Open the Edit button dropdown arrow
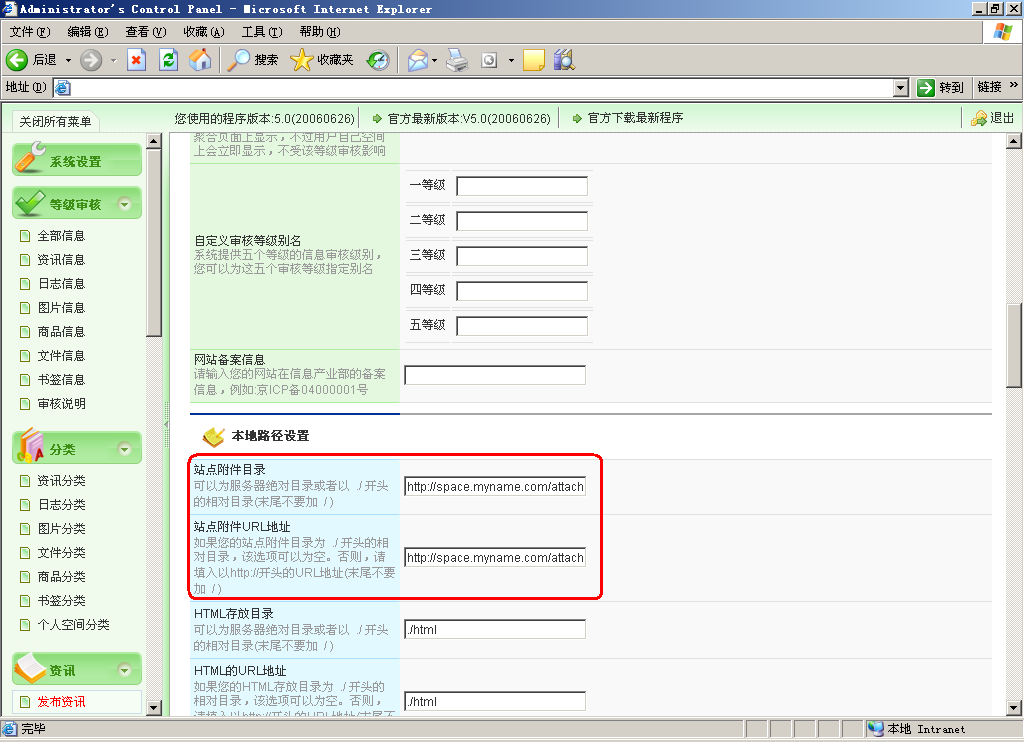 pos(511,61)
